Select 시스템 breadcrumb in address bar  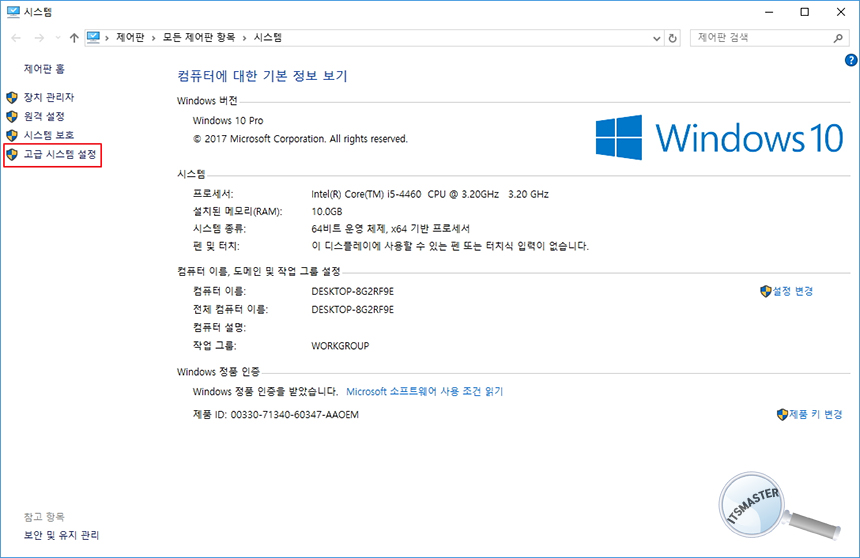[268, 37]
